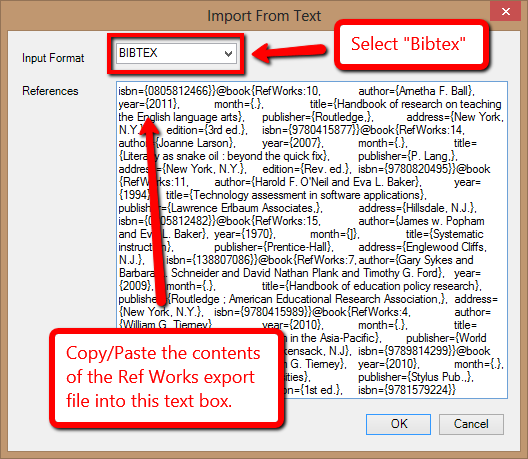The height and width of the screenshot is (459, 528).
Task: Click "publisher={P. Lang.}" in the references
Action: (407, 156)
